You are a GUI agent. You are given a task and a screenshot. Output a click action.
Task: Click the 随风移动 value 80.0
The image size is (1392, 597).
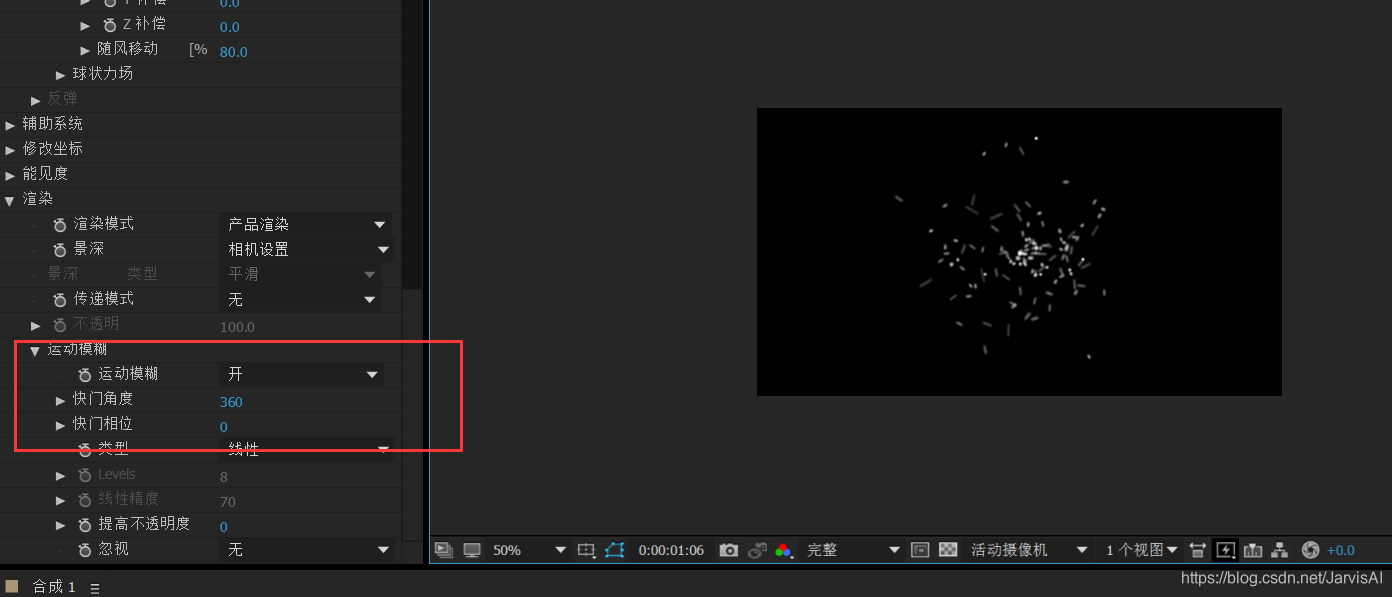[x=233, y=52]
